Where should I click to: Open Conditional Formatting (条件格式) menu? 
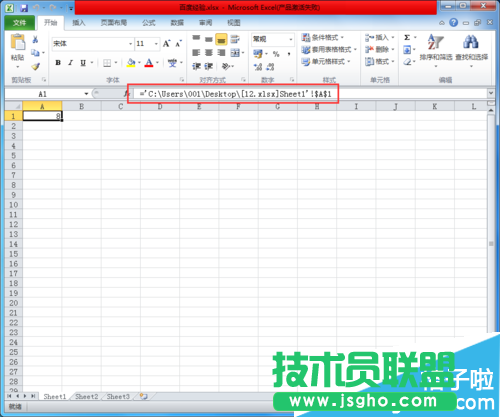pos(322,37)
